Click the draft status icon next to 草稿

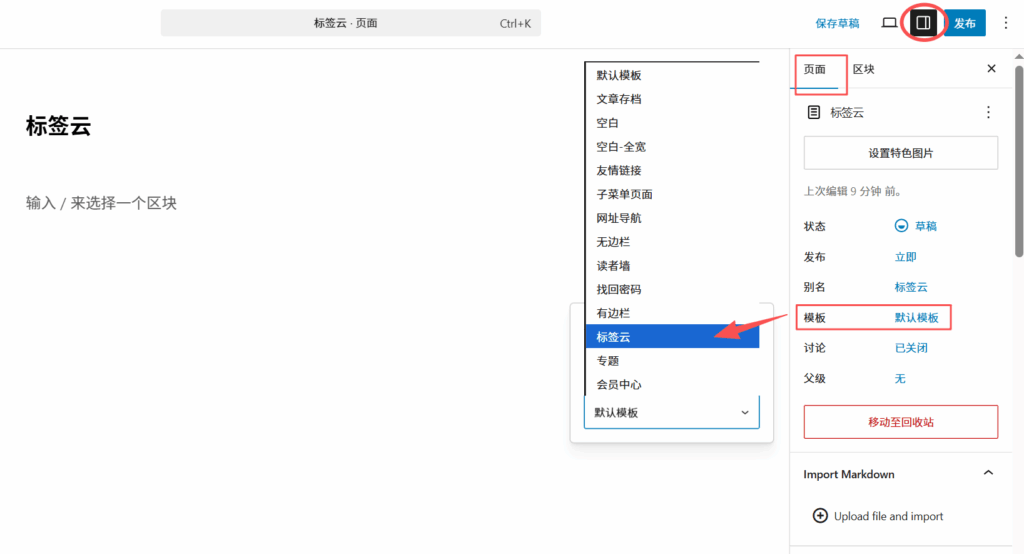pos(901,226)
